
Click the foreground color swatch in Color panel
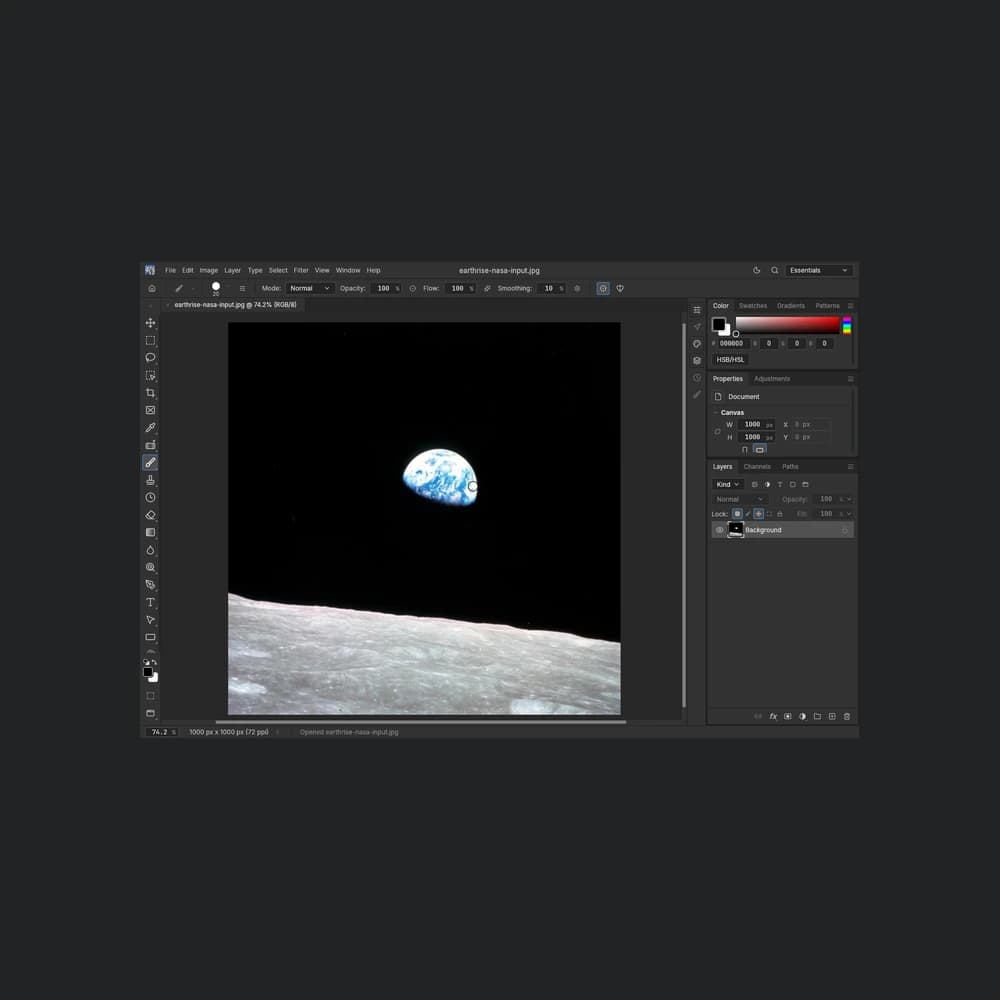click(719, 324)
